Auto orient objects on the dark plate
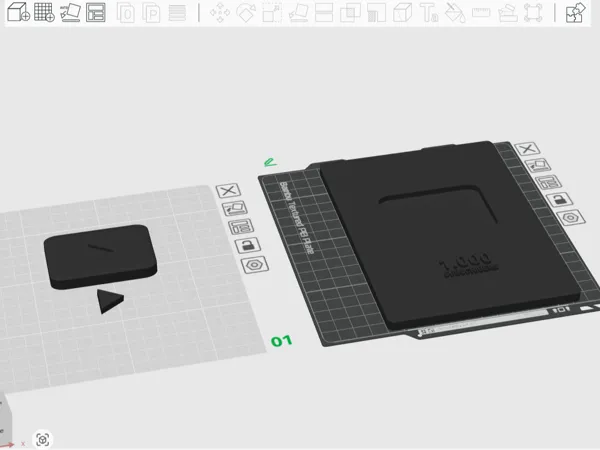Screen dimensions: 600x450 click(x=538, y=165)
